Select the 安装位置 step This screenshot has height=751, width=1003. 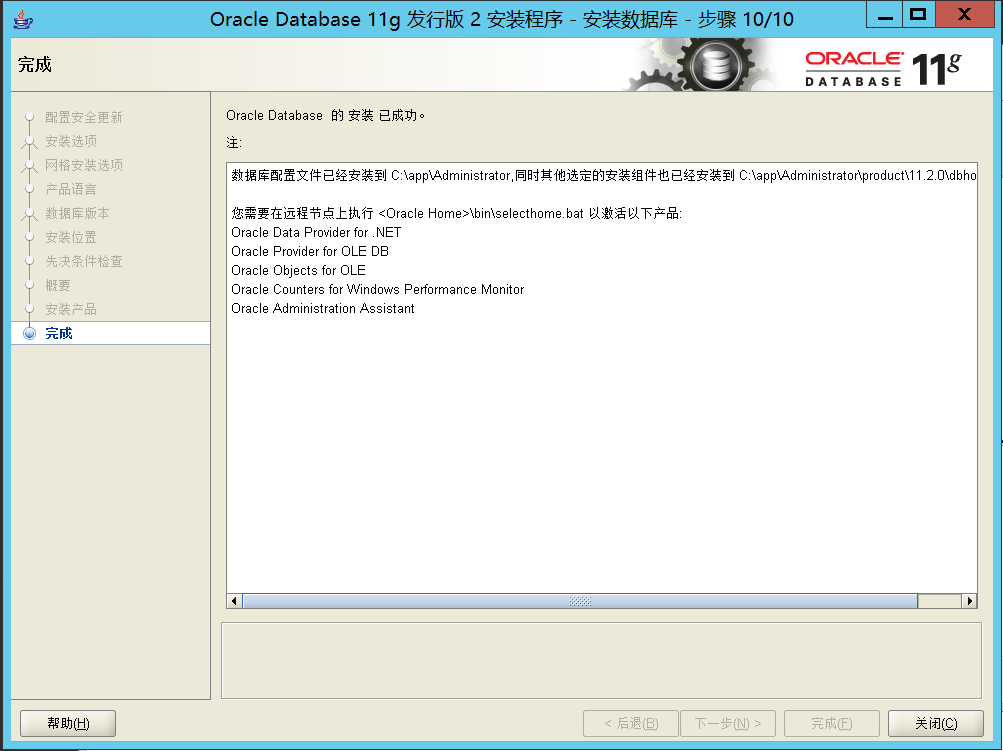tap(71, 237)
